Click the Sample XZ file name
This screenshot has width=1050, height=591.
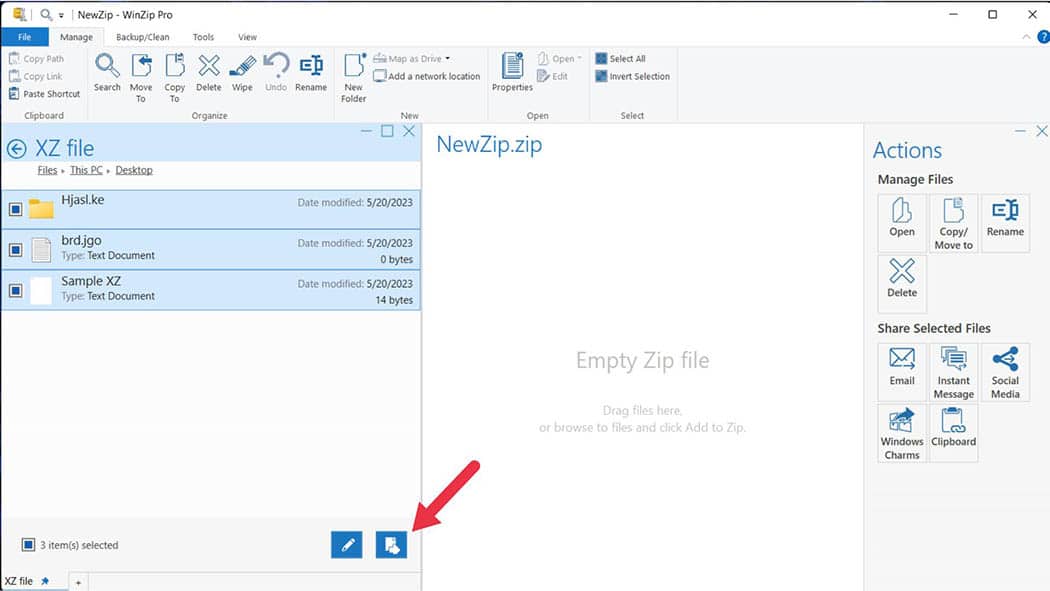(x=91, y=281)
